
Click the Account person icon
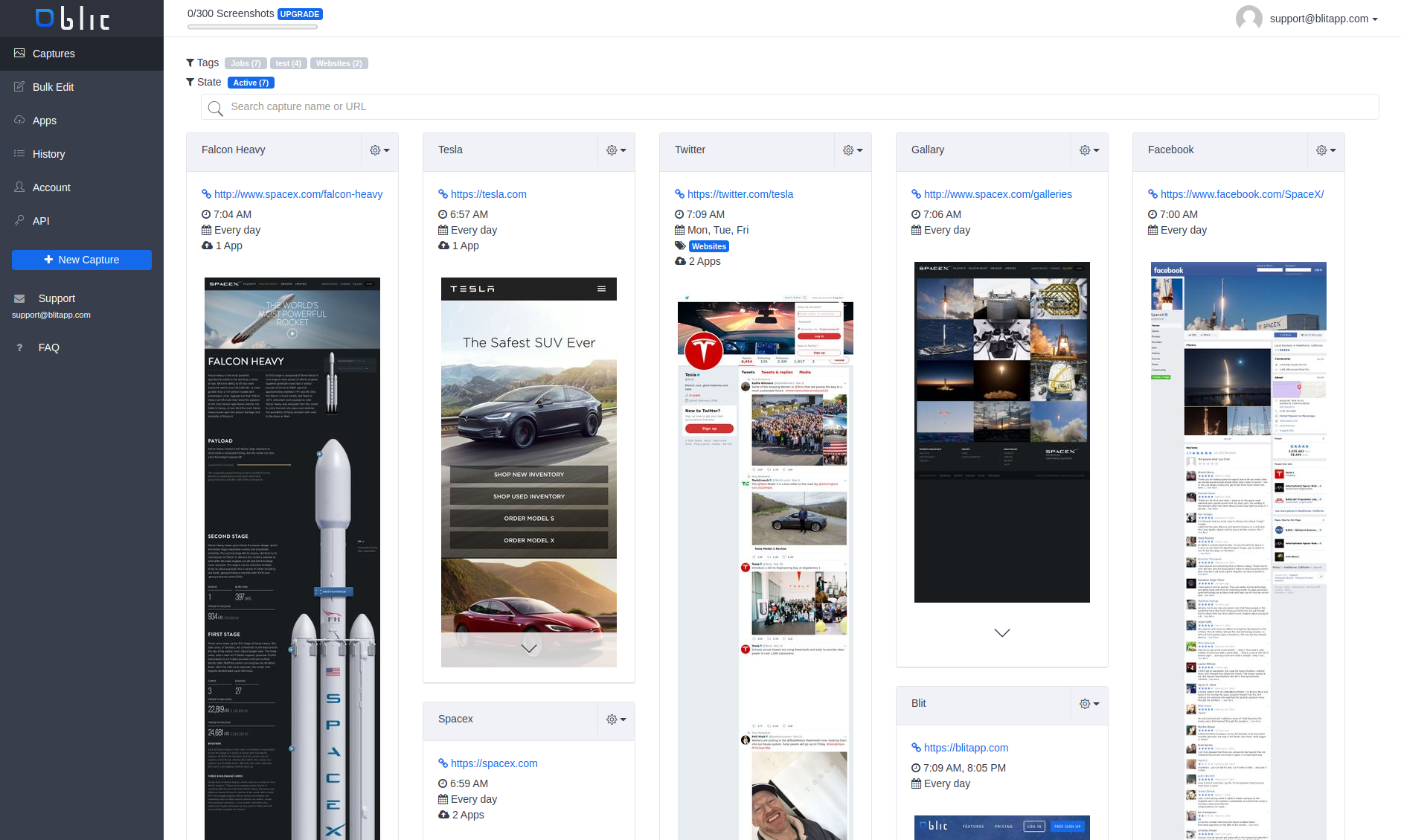20,187
